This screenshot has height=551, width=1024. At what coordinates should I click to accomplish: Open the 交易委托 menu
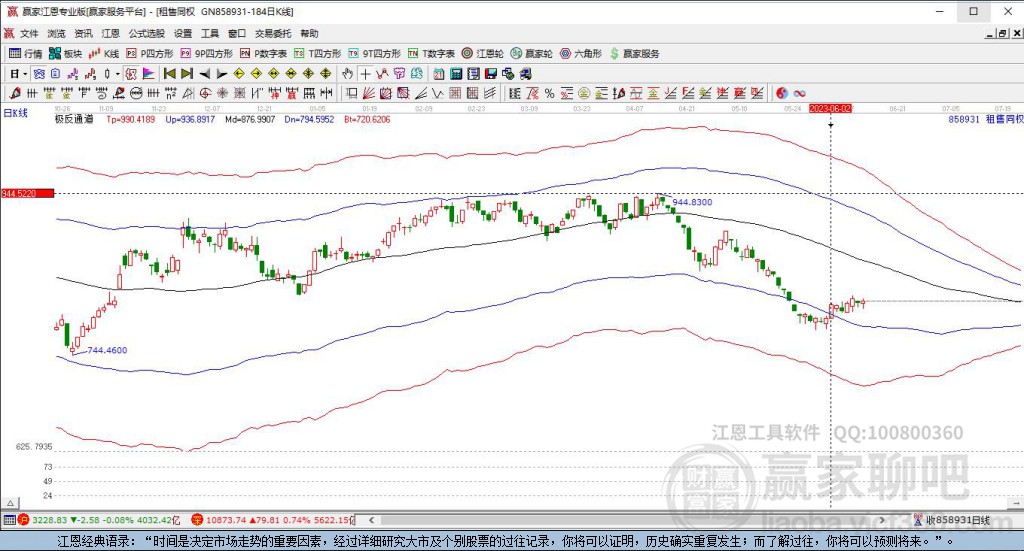[x=272, y=33]
